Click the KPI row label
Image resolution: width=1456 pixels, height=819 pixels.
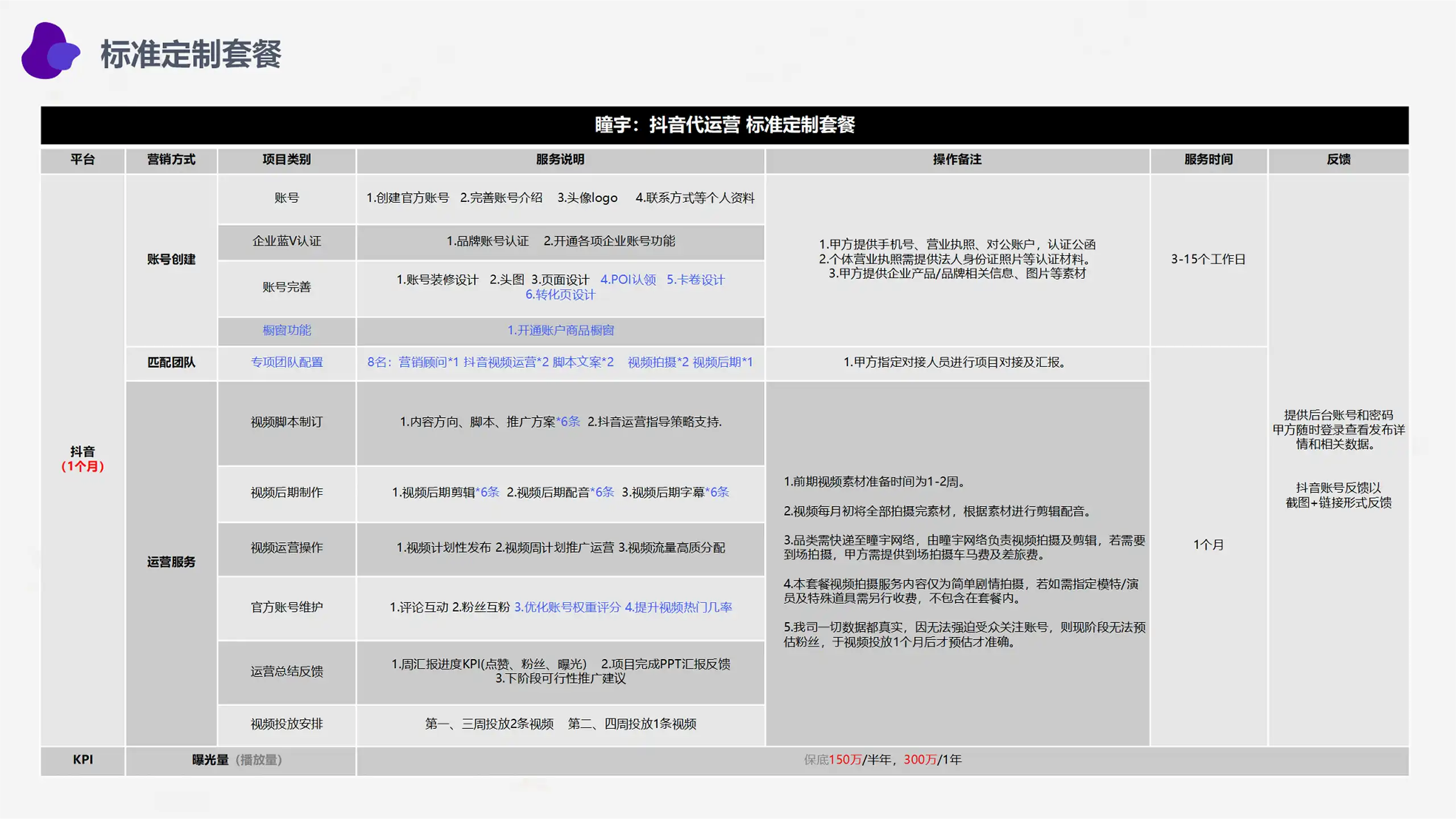pos(82,760)
